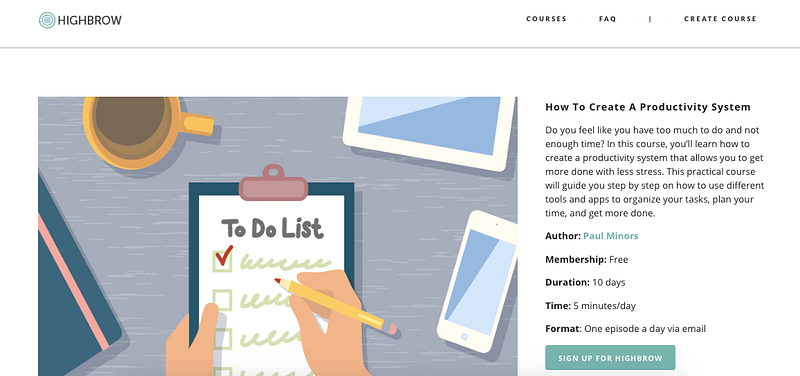
Task: Click the vertical divider in navigation bar
Action: coord(650,19)
